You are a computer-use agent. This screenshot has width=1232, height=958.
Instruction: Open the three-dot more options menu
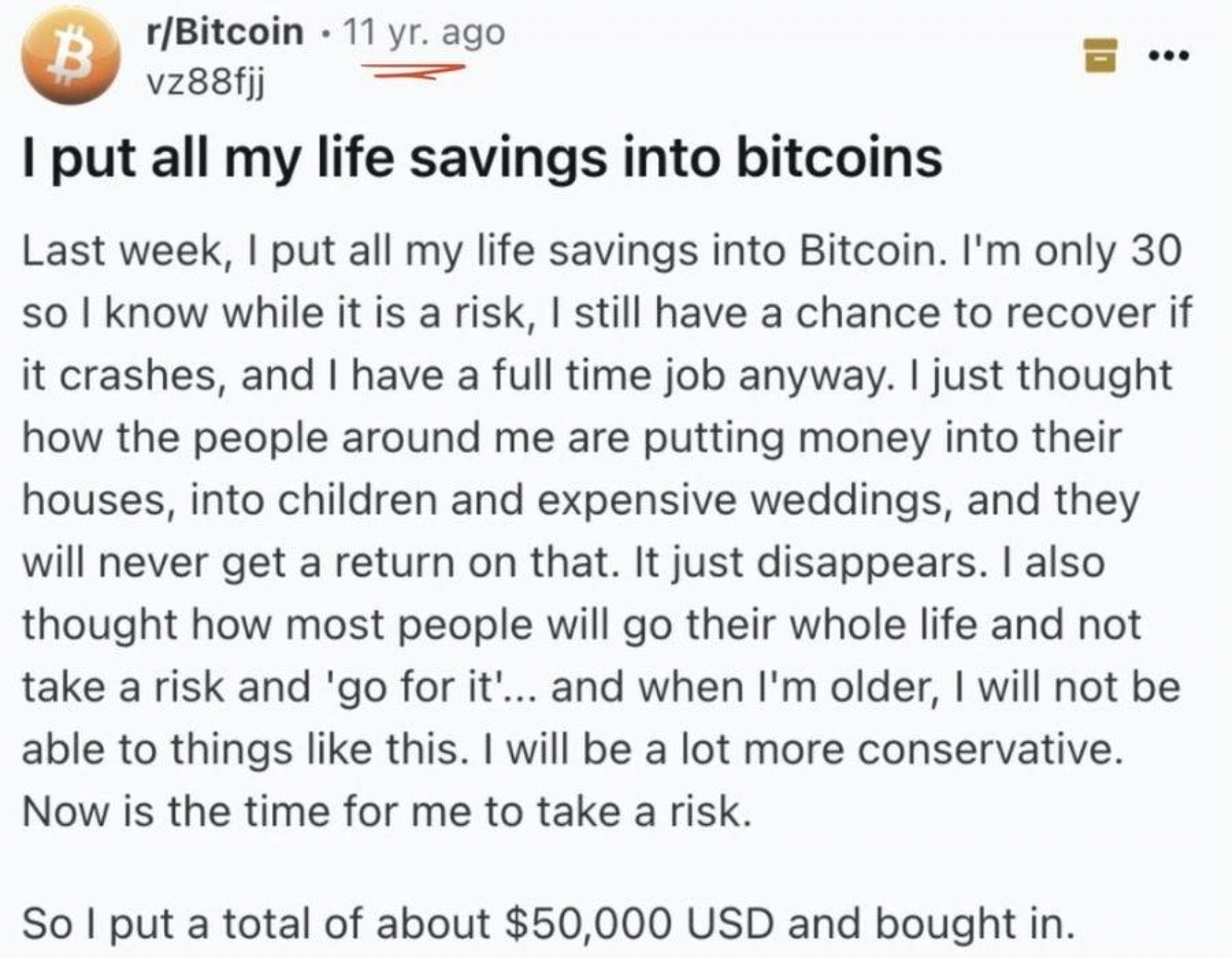(1169, 56)
